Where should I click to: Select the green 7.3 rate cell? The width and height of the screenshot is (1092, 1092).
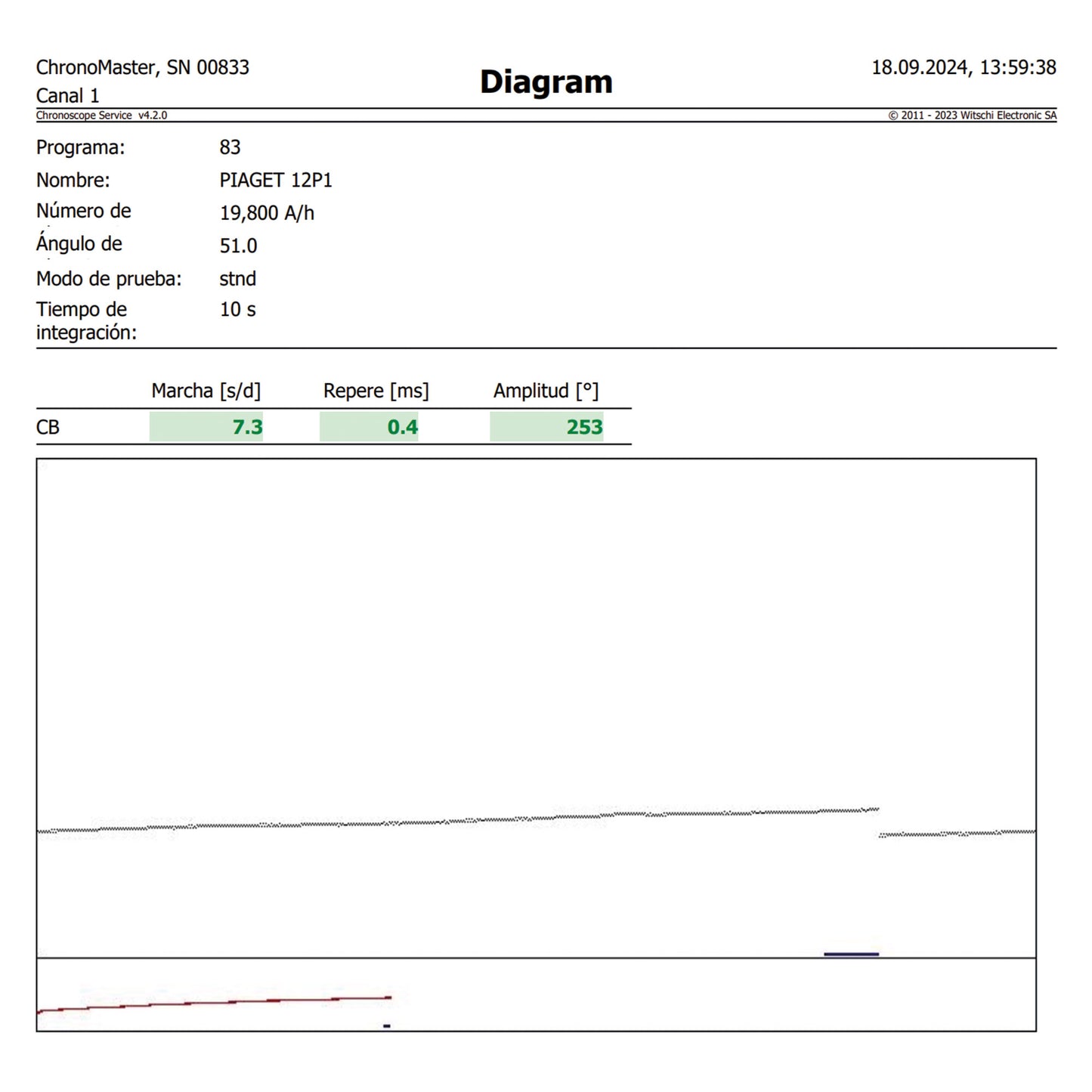[x=206, y=427]
